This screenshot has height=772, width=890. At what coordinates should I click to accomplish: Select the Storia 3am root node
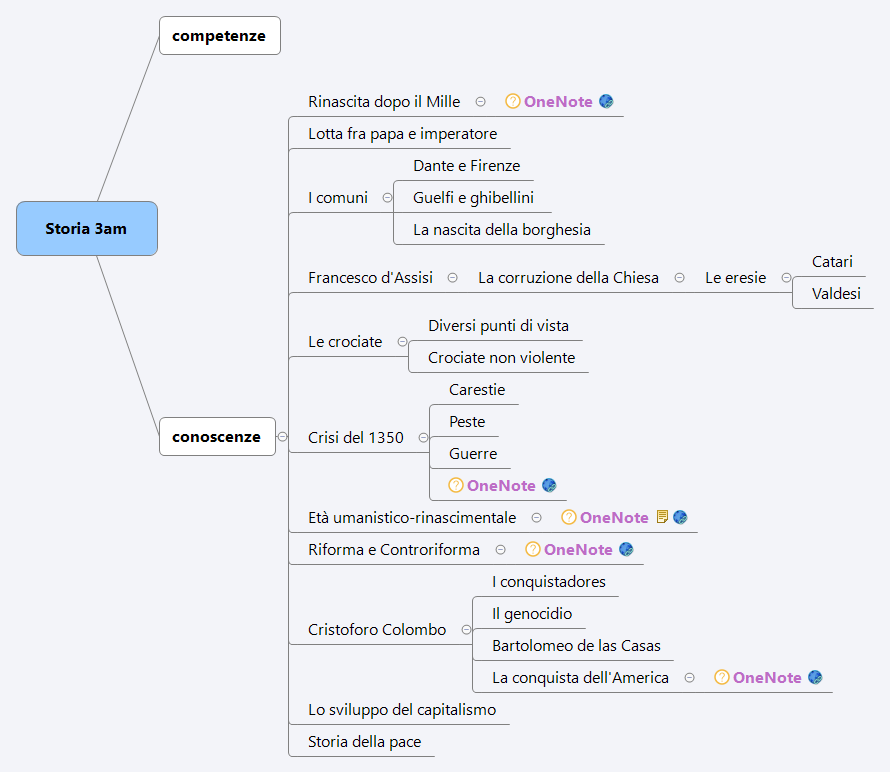[87, 228]
